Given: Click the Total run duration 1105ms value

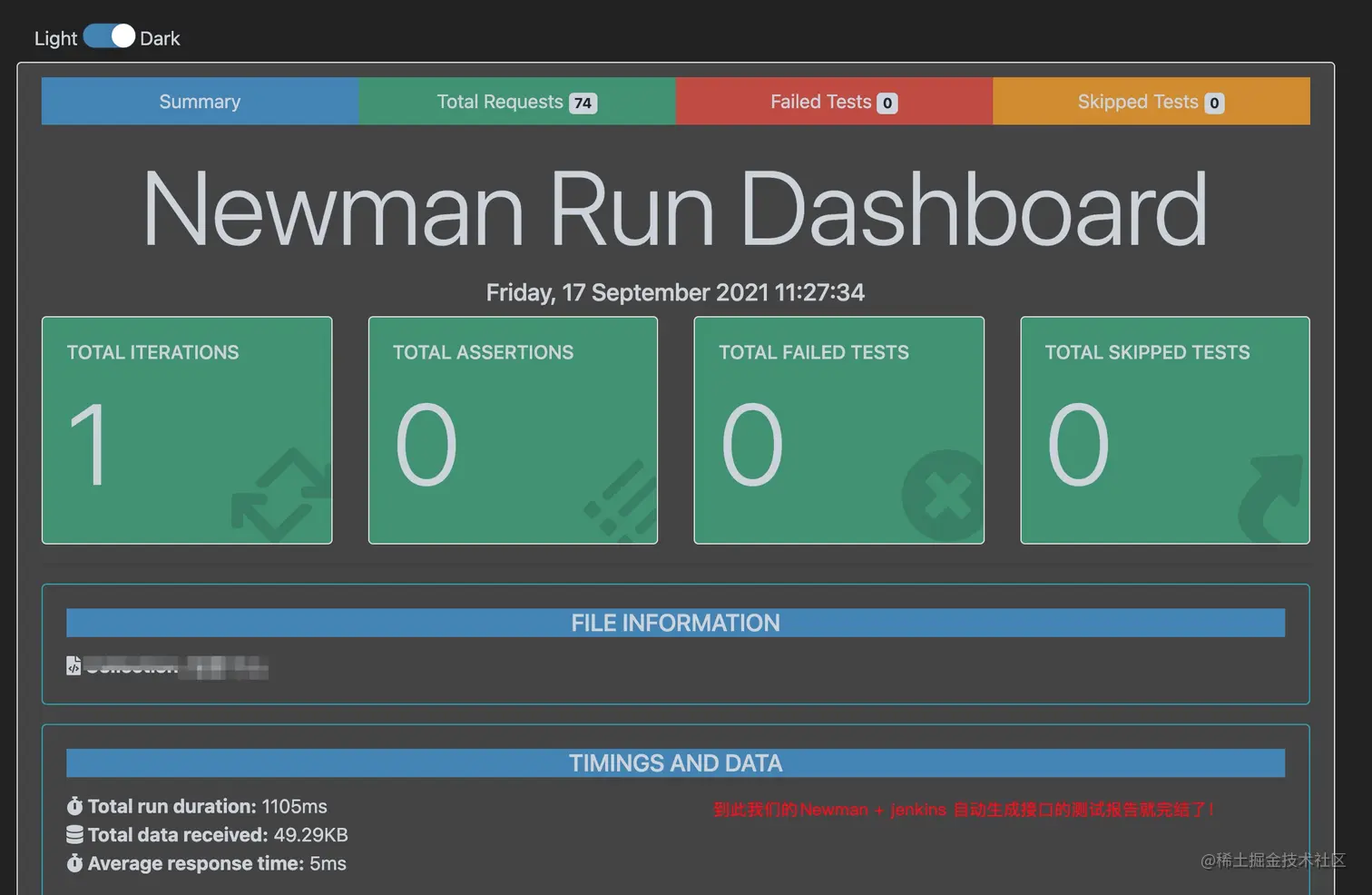Looking at the screenshot, I should click(x=294, y=806).
